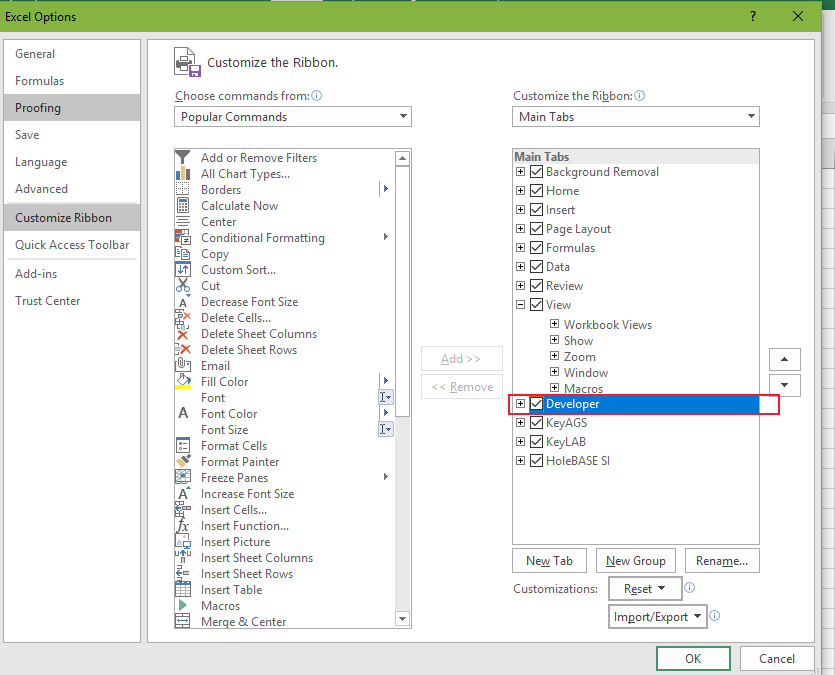Toggle the KeyAGS tab checkbox
Screen dimensions: 835x675
536,423
